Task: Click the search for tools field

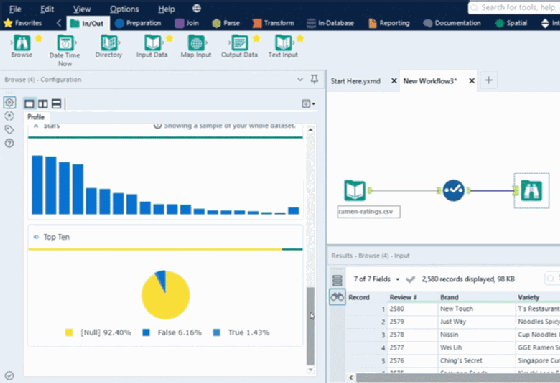Action: coord(514,8)
